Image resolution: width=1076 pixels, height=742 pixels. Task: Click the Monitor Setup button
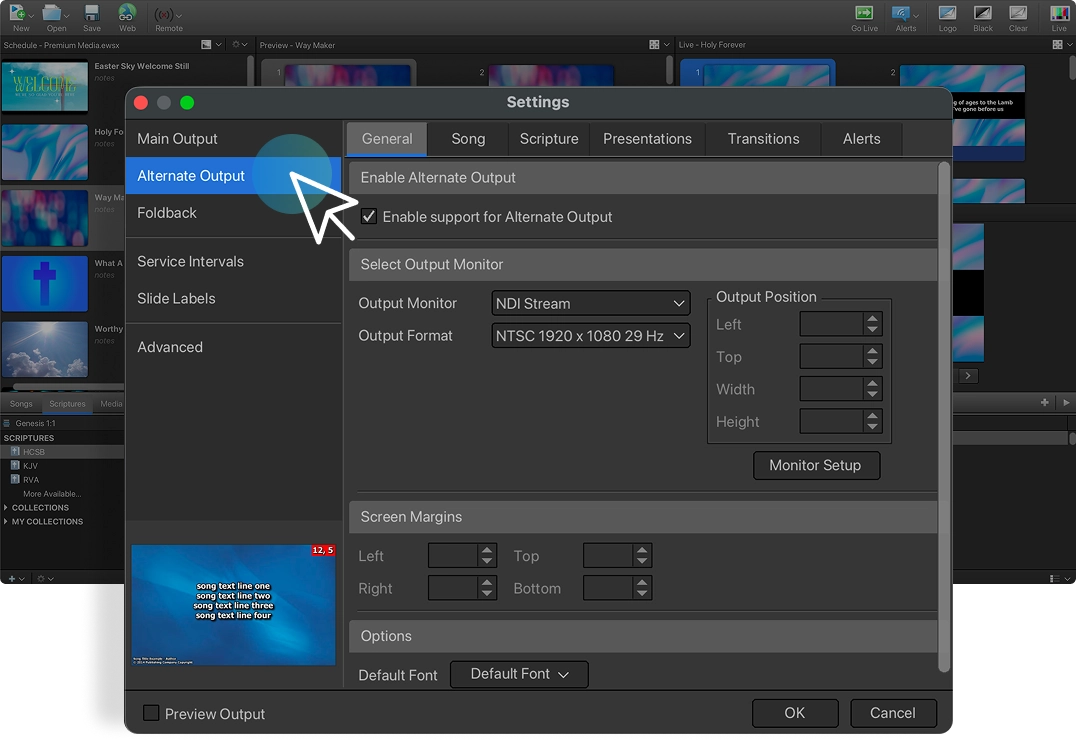click(x=816, y=465)
